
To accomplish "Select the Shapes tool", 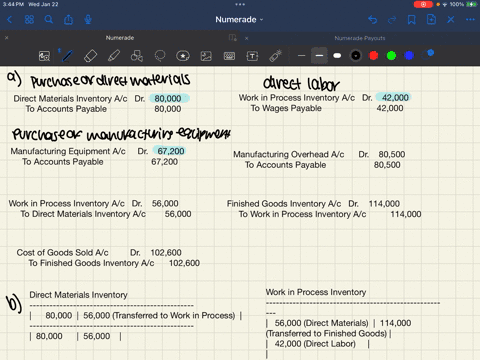I will pyautogui.click(x=137, y=56).
